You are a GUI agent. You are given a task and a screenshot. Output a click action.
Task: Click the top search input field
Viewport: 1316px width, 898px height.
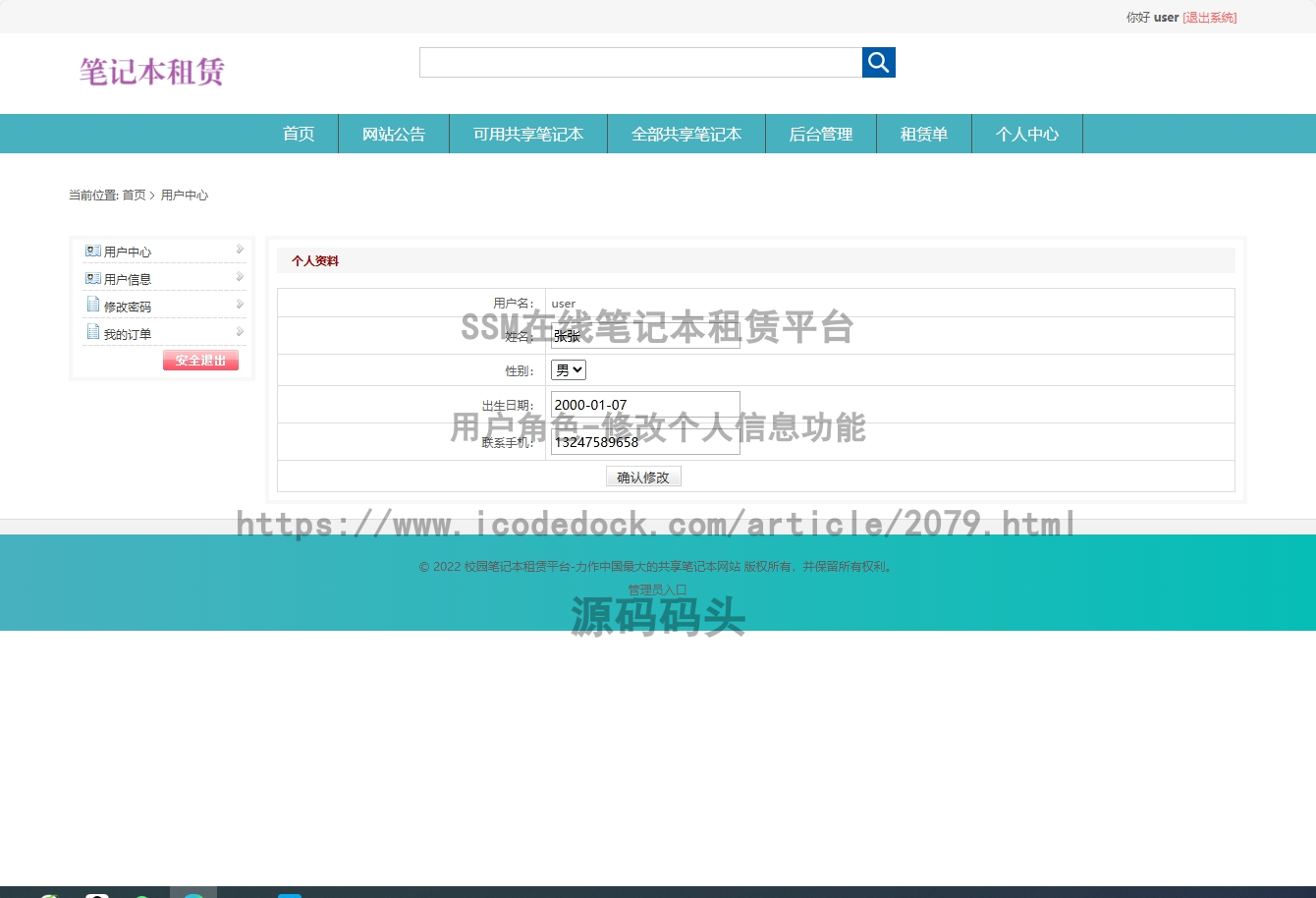(640, 62)
